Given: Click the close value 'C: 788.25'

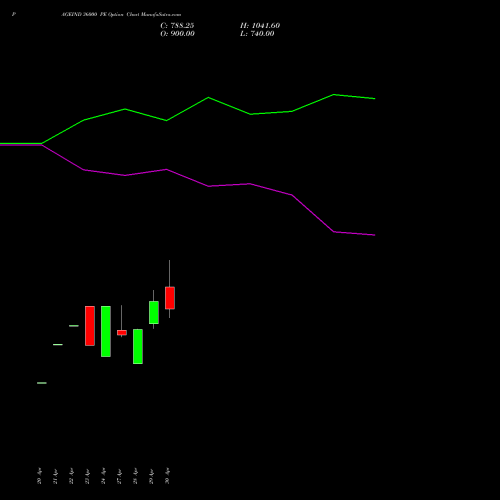Looking at the screenshot, I should [177, 26].
